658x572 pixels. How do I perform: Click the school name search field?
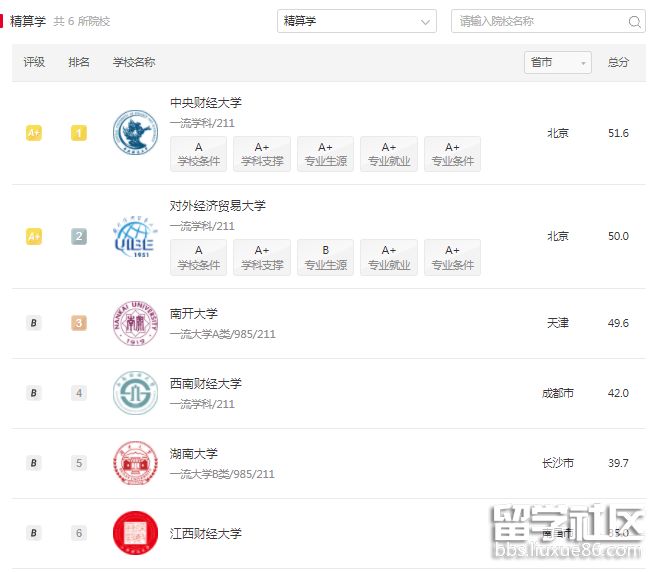[x=548, y=21]
